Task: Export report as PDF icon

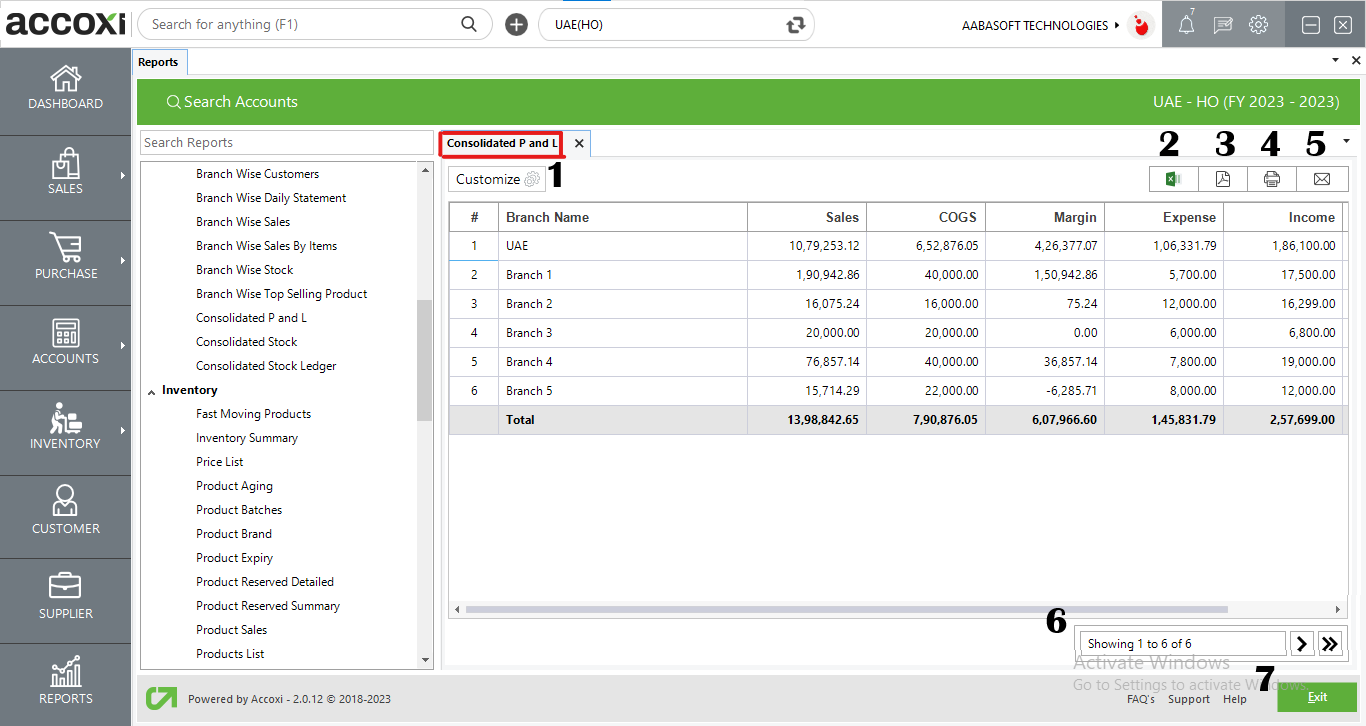Action: 1223,179
